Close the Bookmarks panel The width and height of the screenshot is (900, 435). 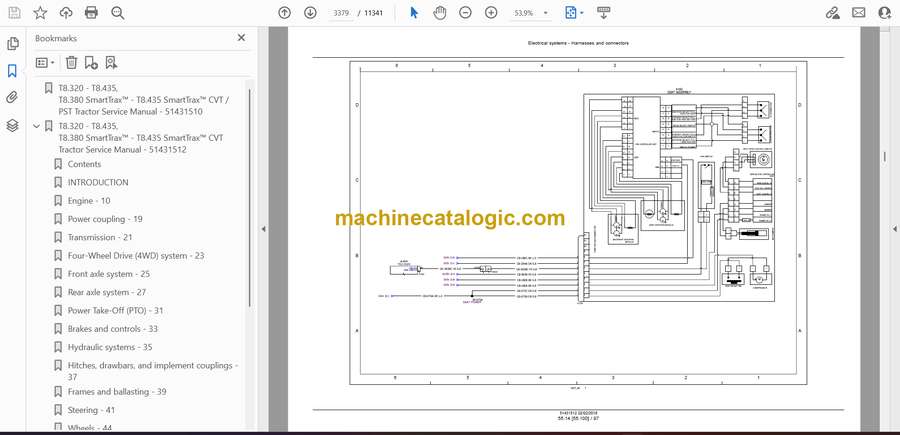(241, 38)
